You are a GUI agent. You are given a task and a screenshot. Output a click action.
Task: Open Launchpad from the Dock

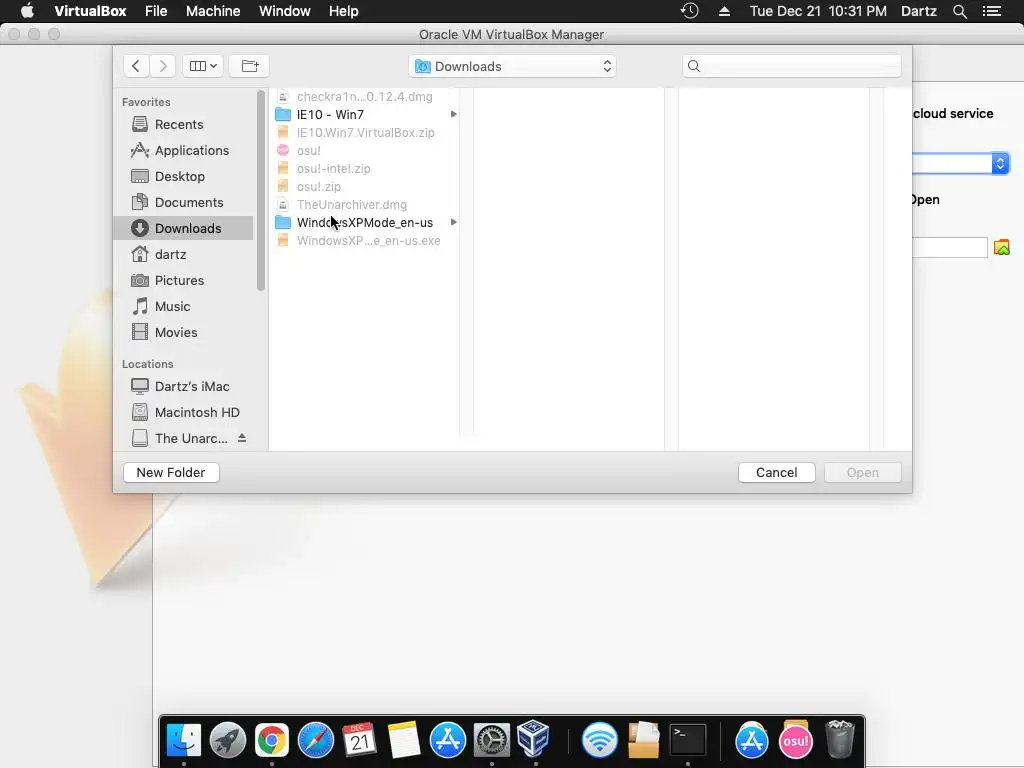[227, 741]
